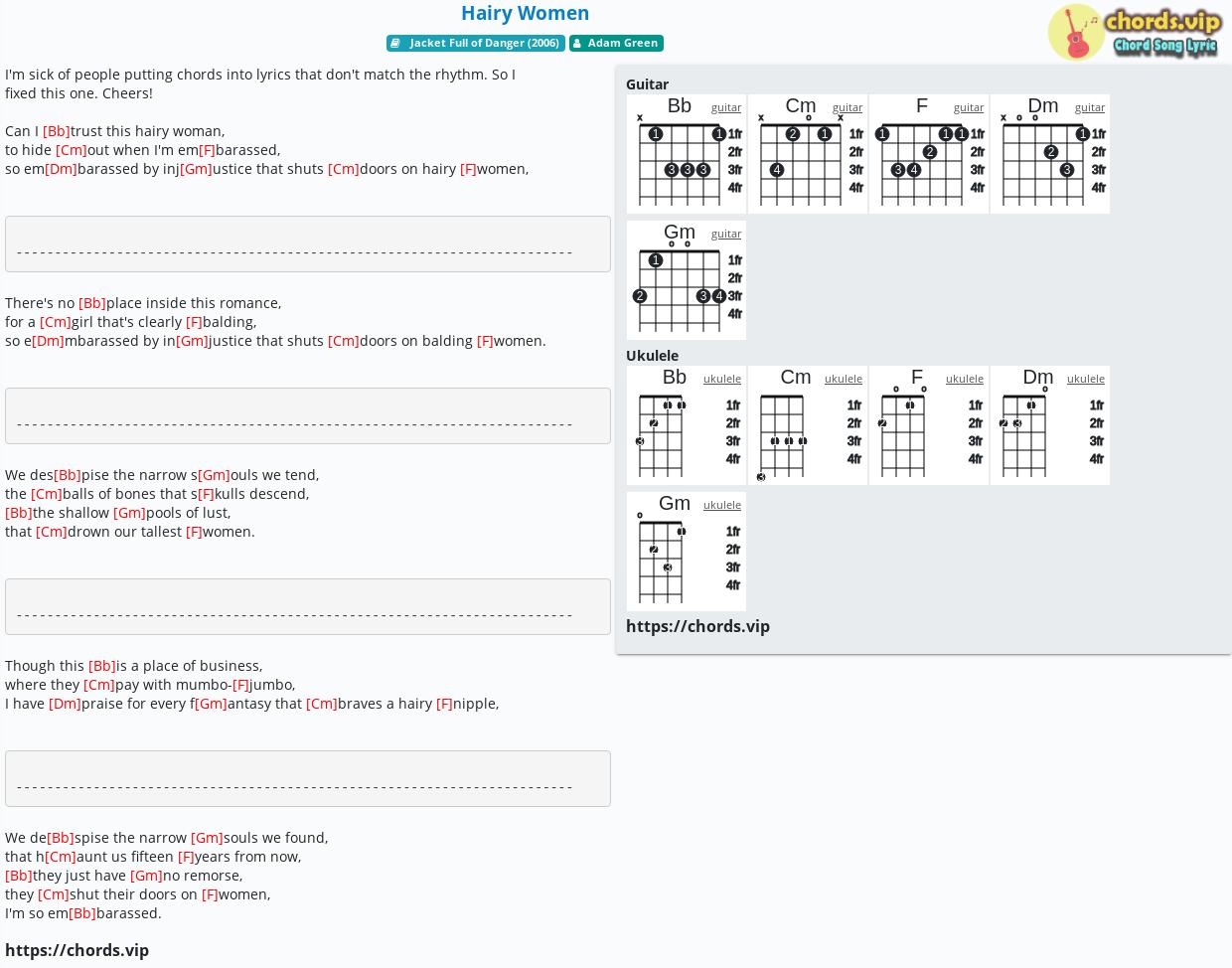Click the album book icon badge
This screenshot has width=1232, height=968.
(x=395, y=43)
